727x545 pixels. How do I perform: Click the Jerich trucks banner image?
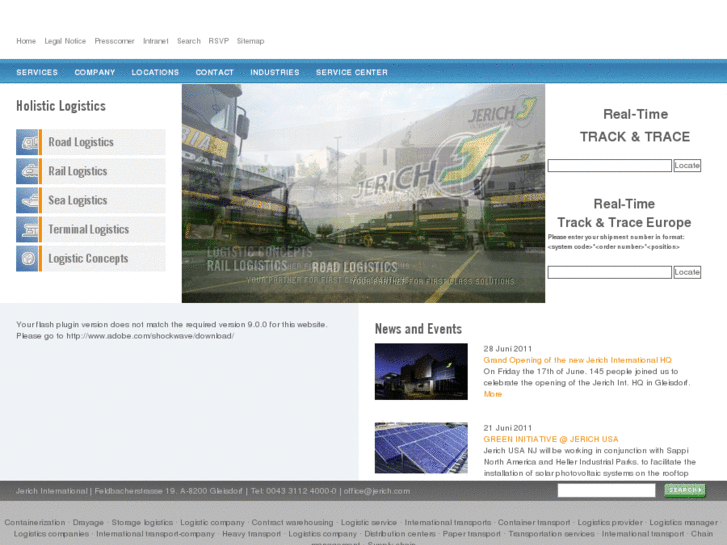coord(364,193)
